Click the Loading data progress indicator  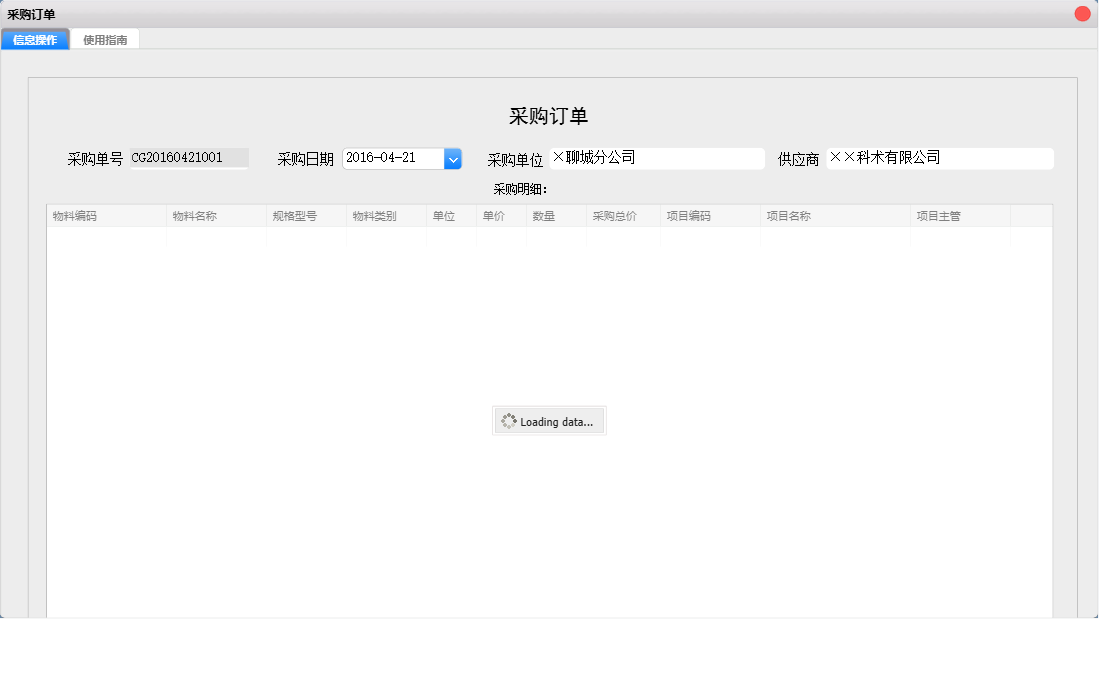548,420
